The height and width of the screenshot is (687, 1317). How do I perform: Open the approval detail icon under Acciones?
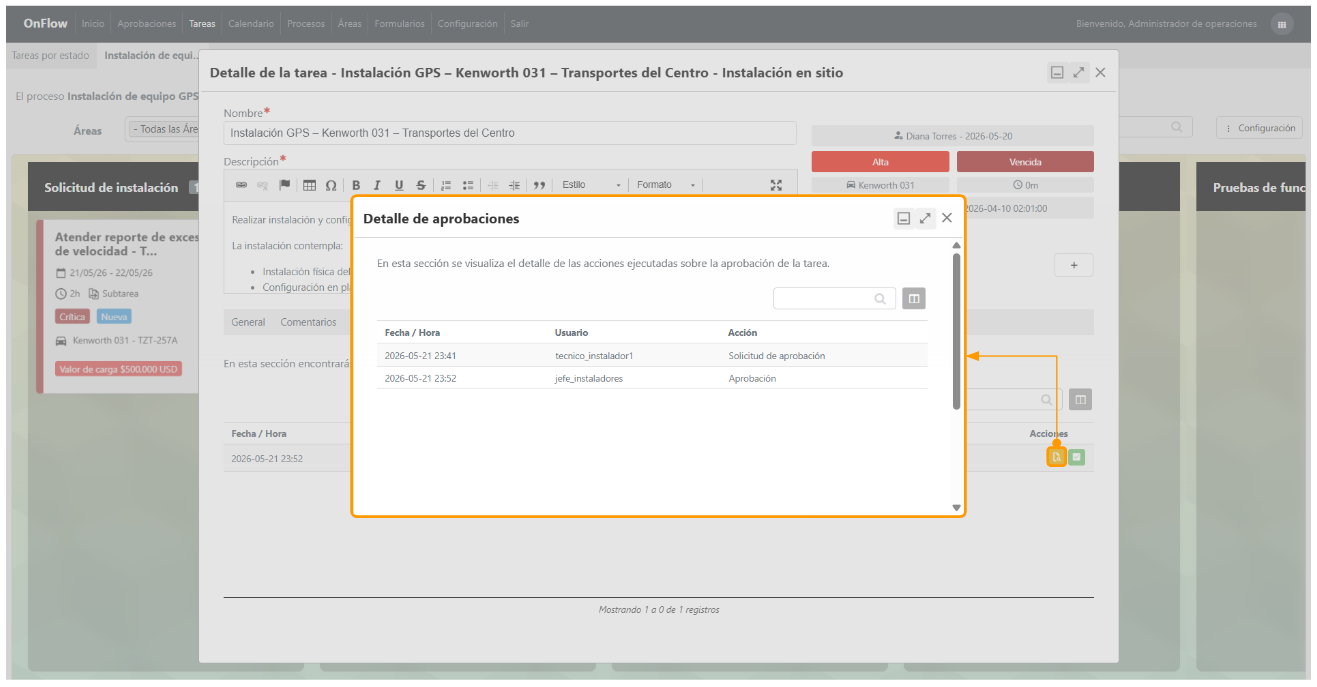point(1056,457)
